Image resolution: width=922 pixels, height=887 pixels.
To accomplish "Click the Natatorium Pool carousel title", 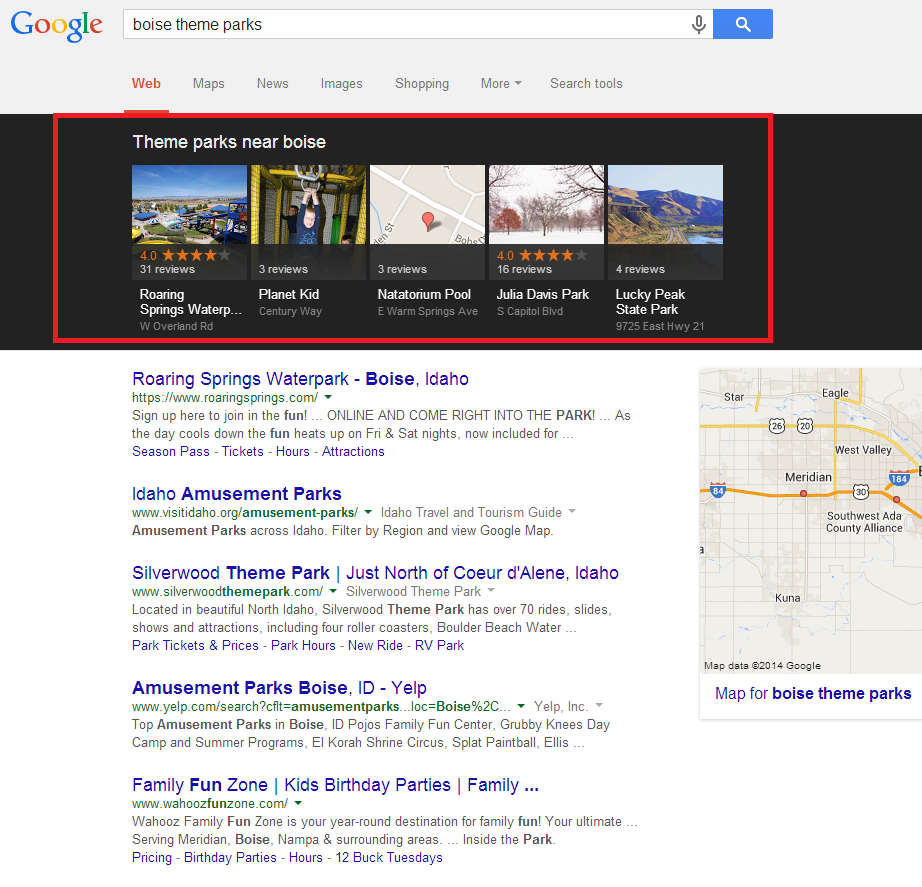I will 424,294.
